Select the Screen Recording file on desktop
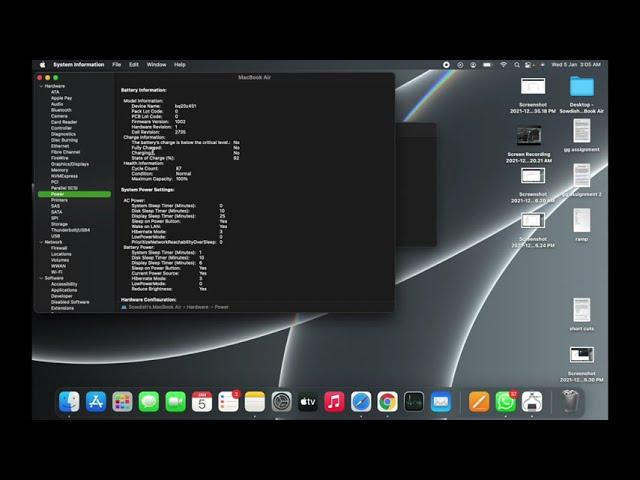Viewport: 640px width, 480px height. pyautogui.click(x=529, y=144)
